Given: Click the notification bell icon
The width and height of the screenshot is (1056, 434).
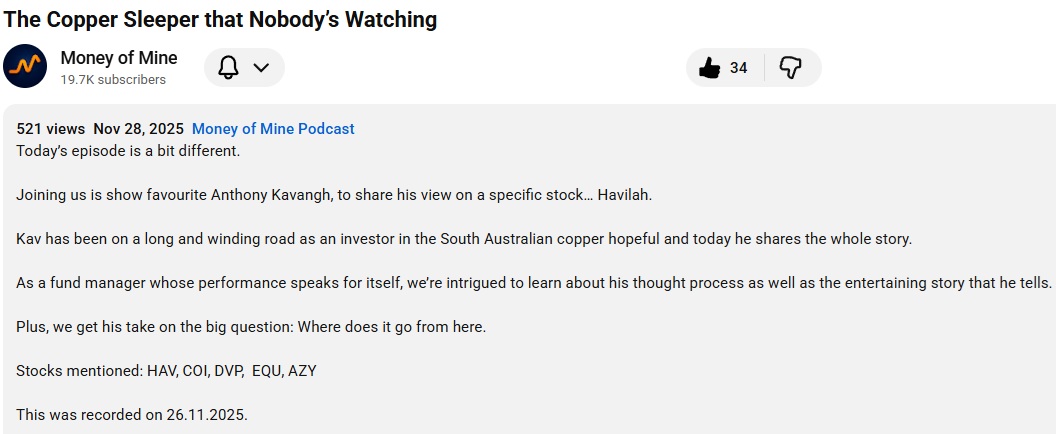Looking at the screenshot, I should click(x=229, y=67).
